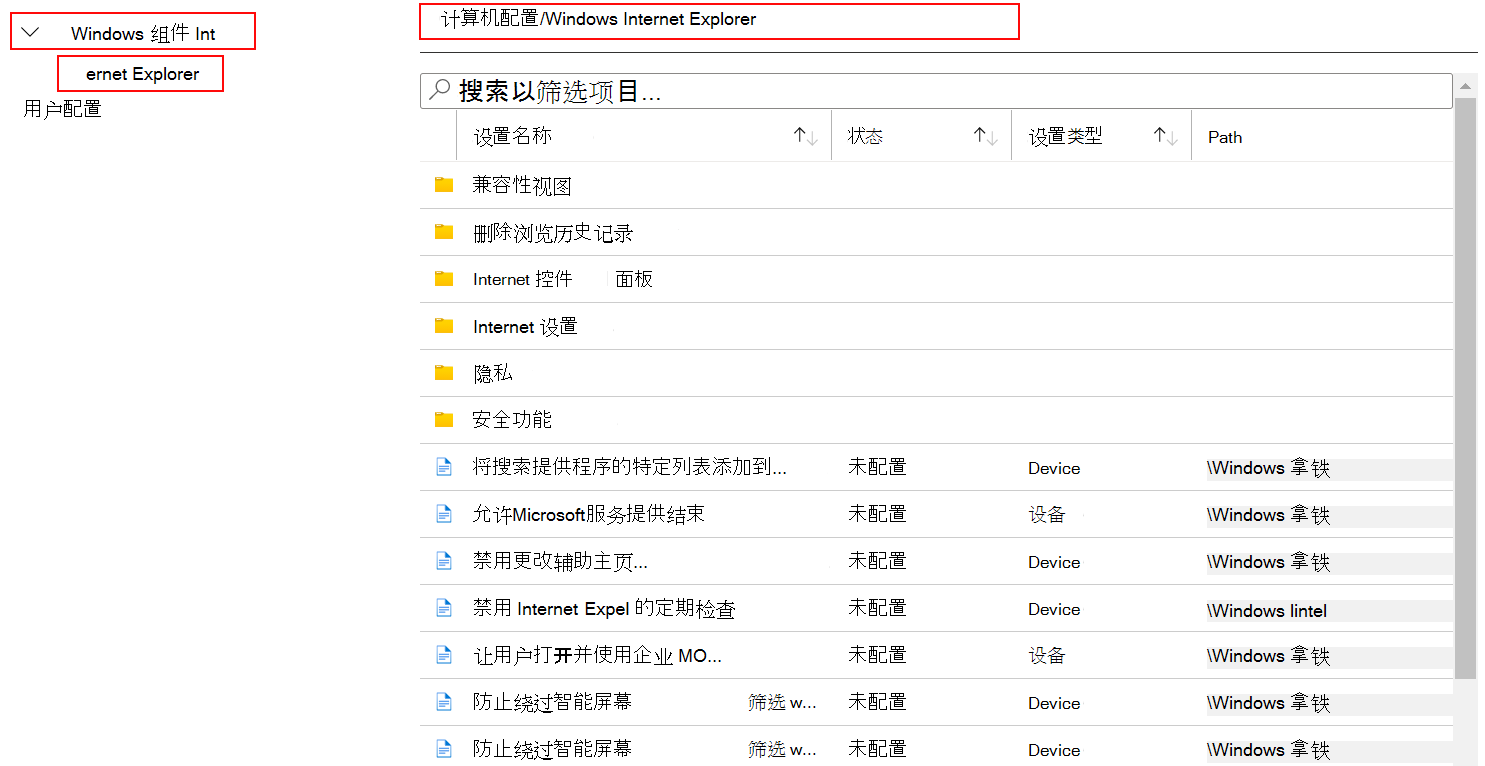Sort by 状态 using its arrows

click(x=986, y=136)
